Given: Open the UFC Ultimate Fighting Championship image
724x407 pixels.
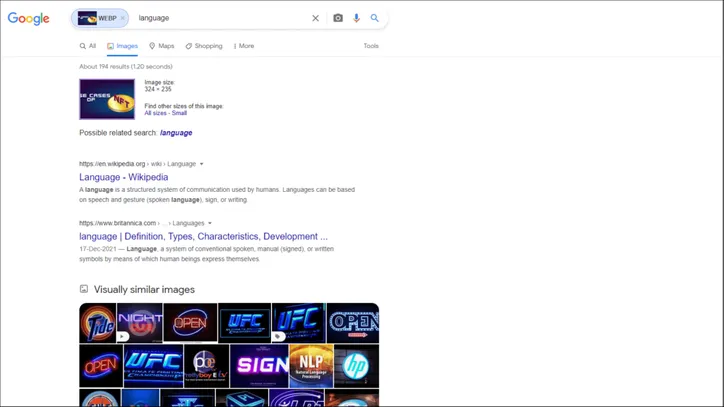Looking at the screenshot, I should 153,366.
